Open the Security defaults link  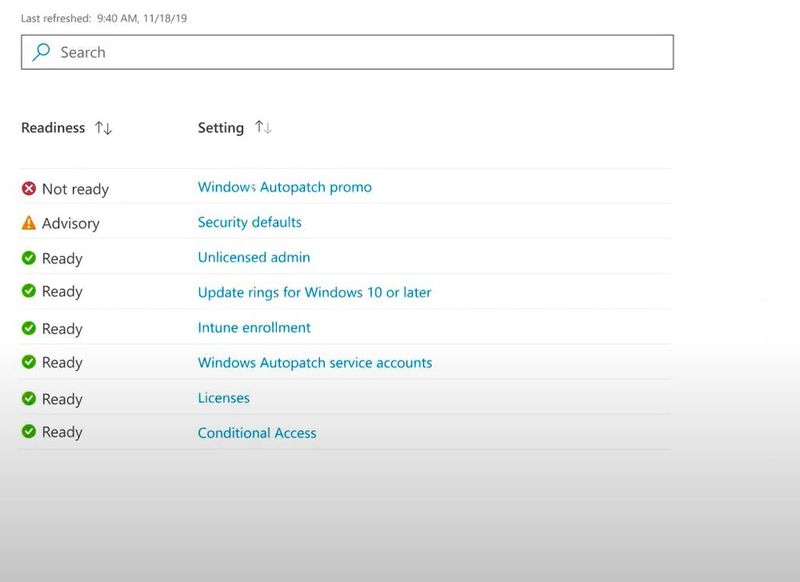(250, 222)
